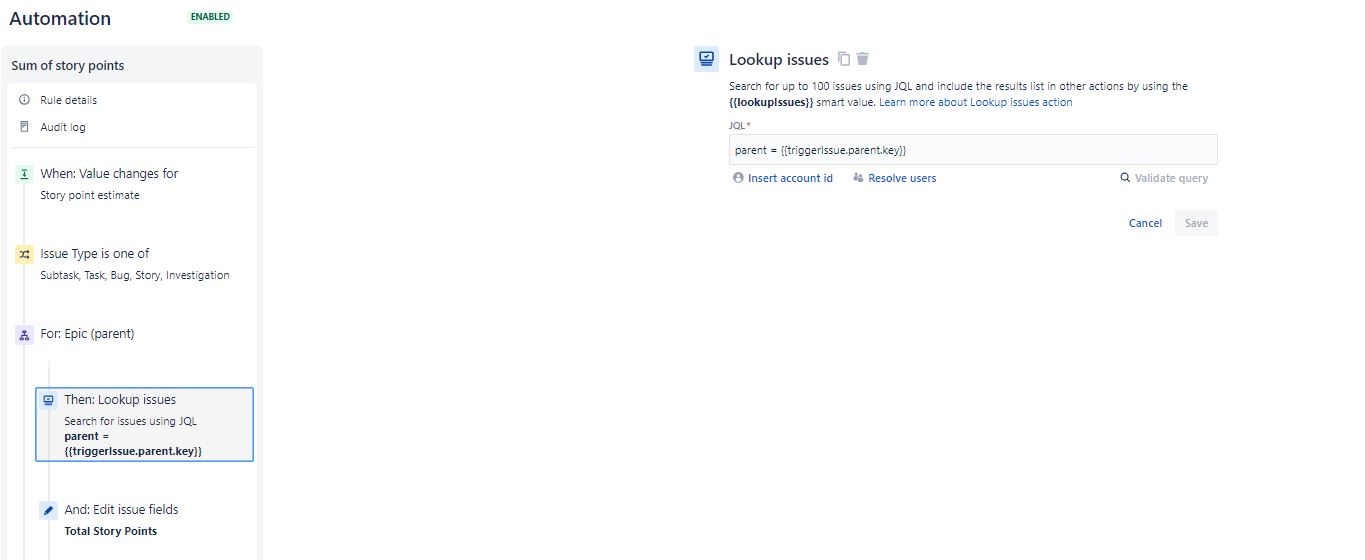1365x560 pixels.
Task: Select the 'Then: Lookup issues' step
Action: [144, 424]
